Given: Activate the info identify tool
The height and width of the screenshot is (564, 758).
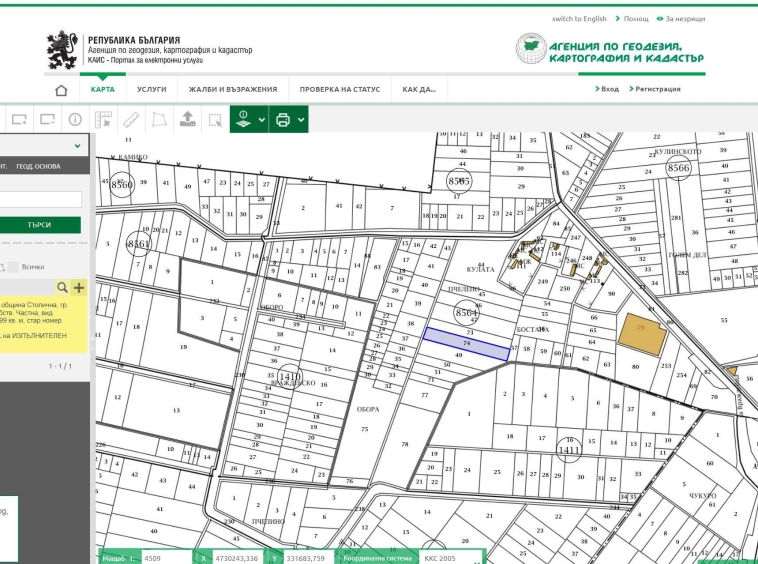Looking at the screenshot, I should [x=75, y=119].
